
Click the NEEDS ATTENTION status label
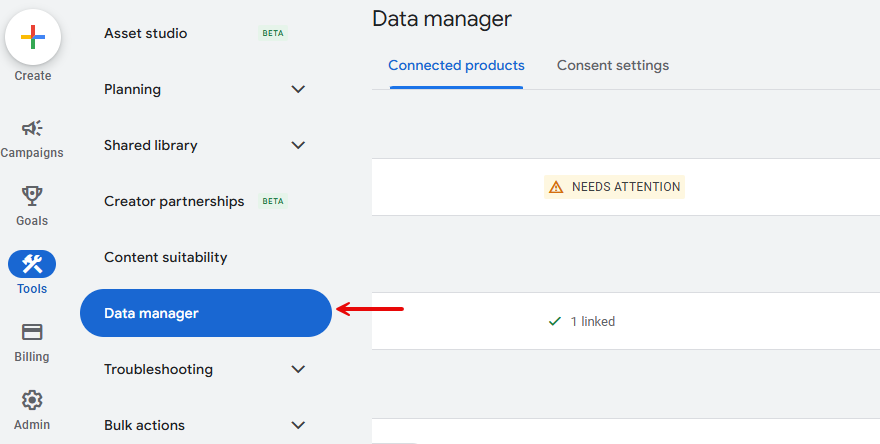626,187
